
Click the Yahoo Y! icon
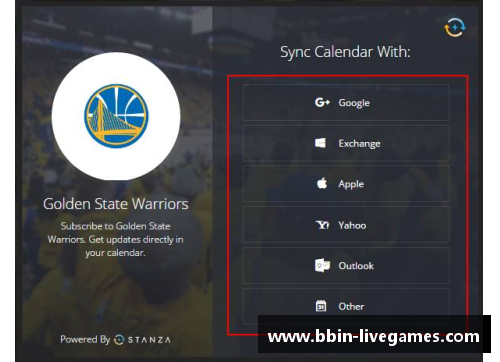[322, 225]
